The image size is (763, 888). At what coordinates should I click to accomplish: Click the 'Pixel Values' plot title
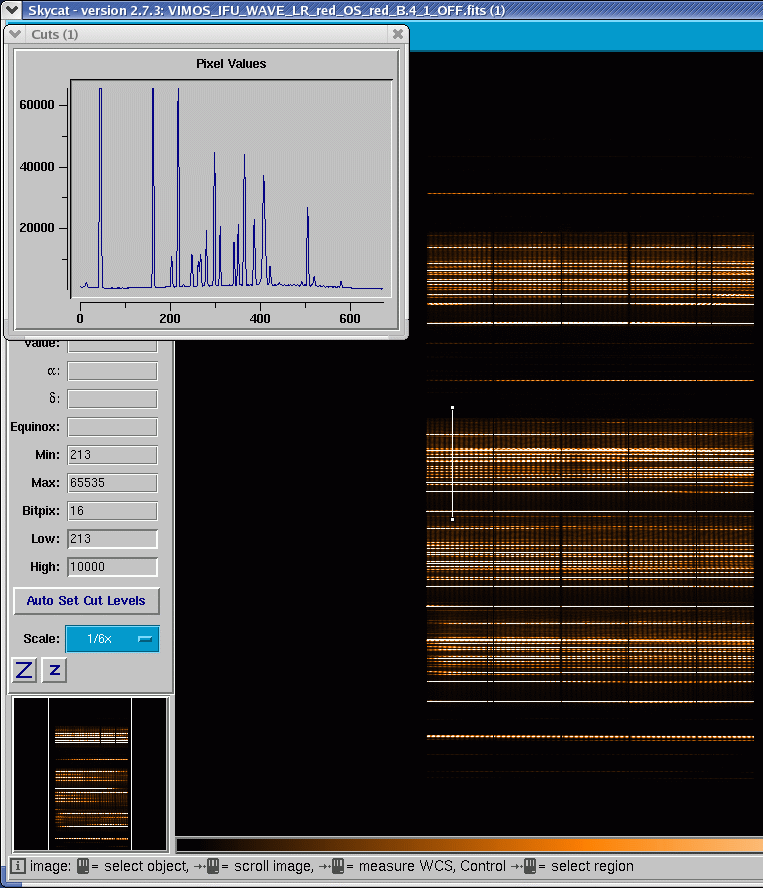tap(231, 63)
